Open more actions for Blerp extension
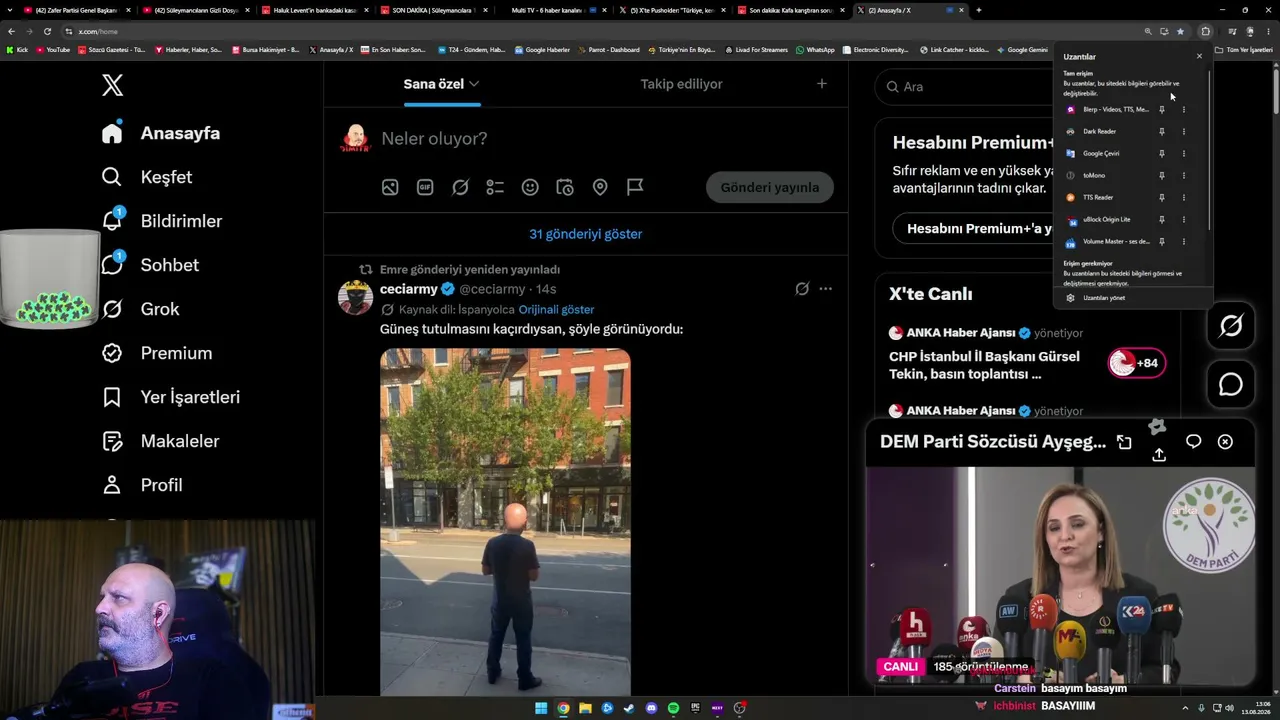1280x720 pixels. point(1184,109)
